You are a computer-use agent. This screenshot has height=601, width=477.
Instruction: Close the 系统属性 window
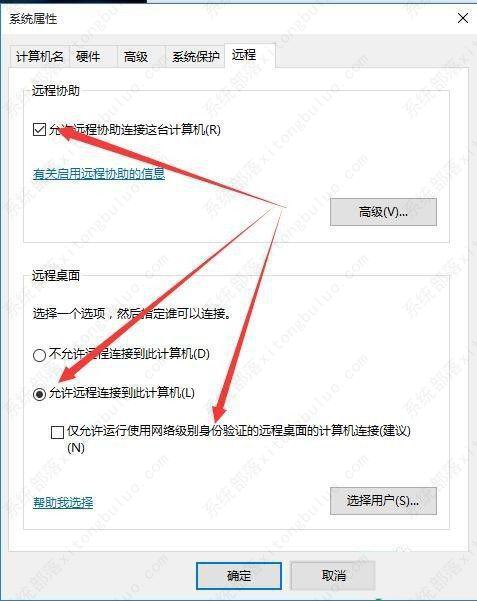tap(463, 18)
